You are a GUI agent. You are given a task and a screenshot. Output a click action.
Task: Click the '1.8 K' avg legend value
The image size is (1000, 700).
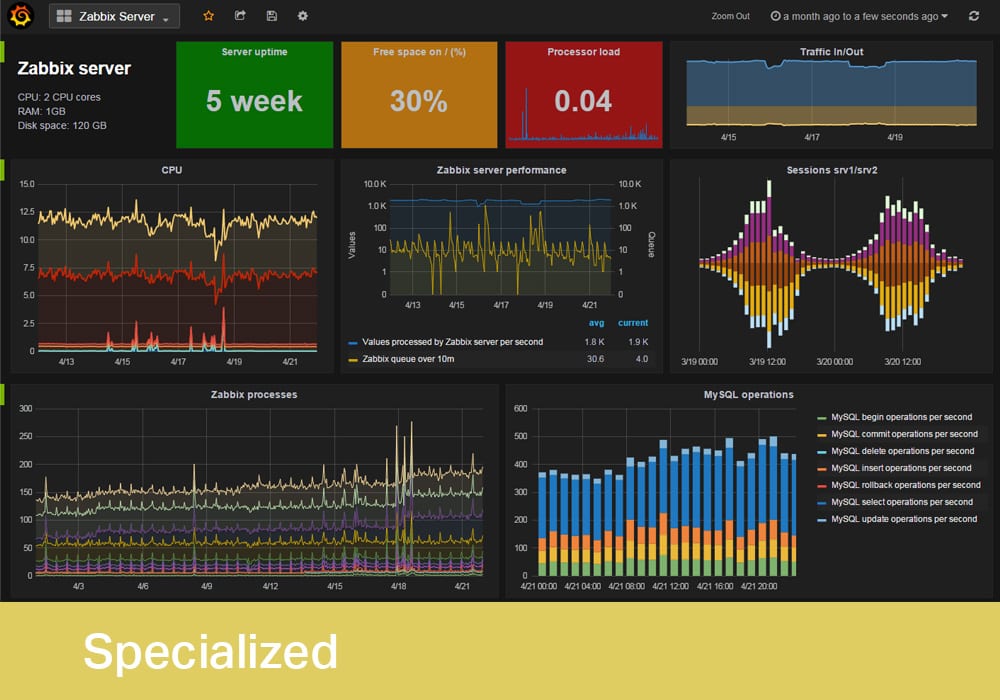(x=594, y=342)
